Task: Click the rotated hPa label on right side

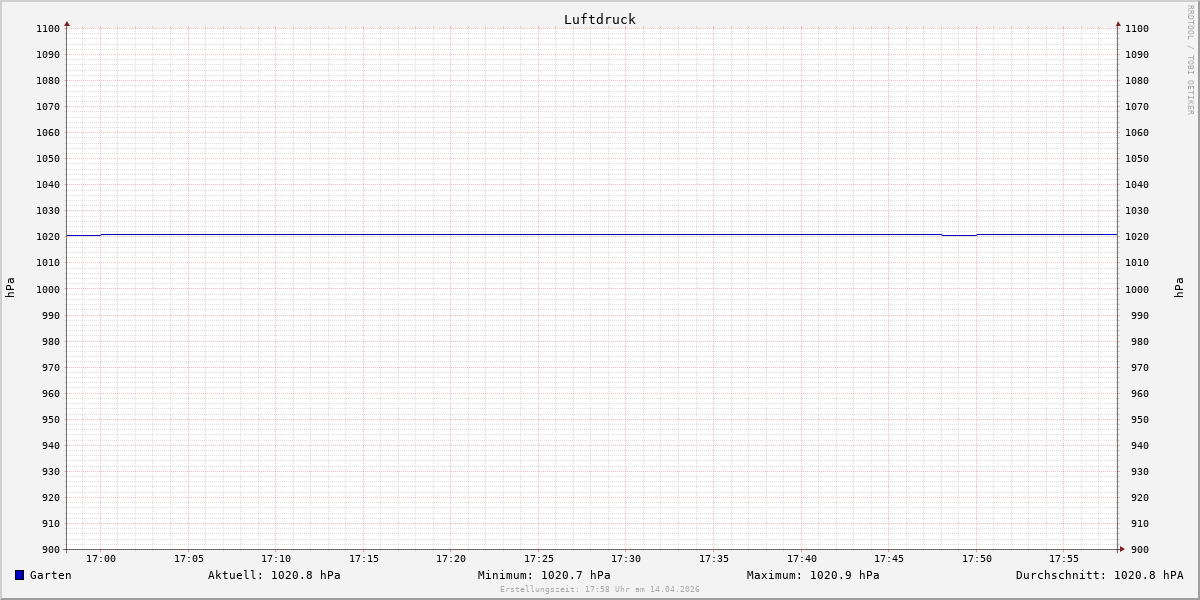Action: click(x=1179, y=288)
